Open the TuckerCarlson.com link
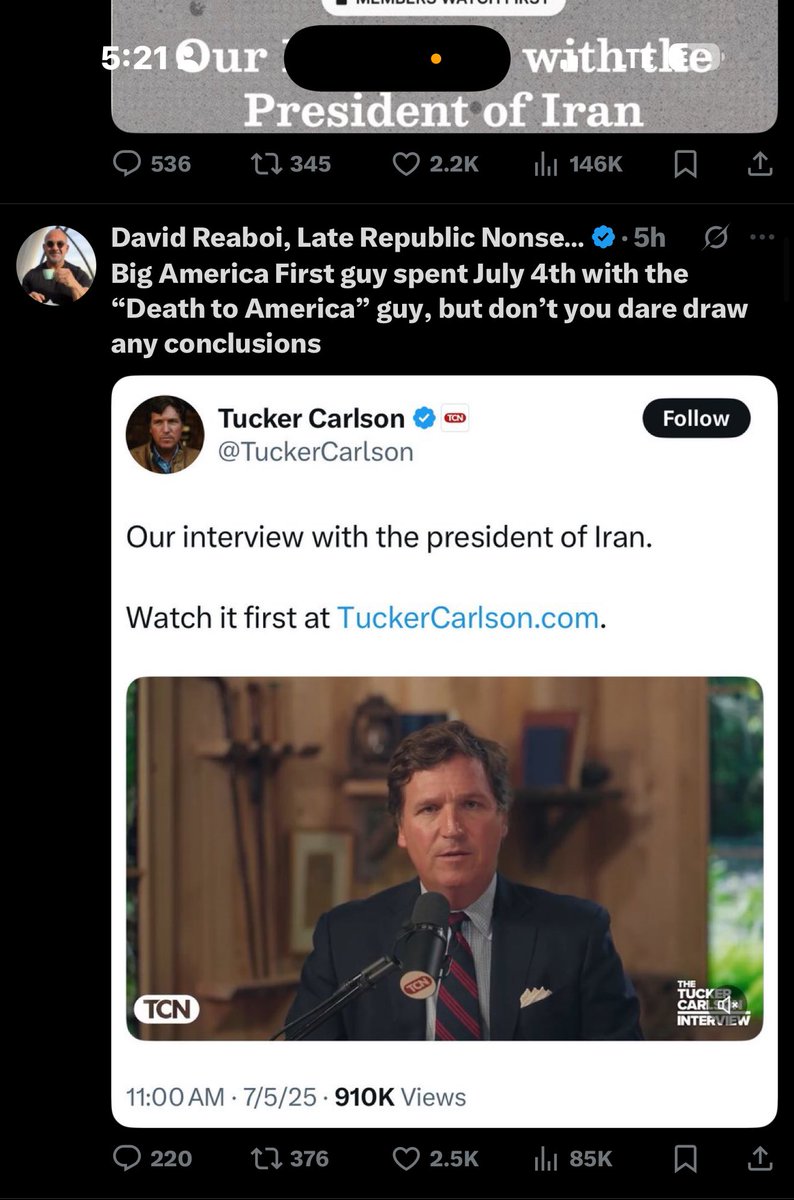 pyautogui.click(x=469, y=618)
